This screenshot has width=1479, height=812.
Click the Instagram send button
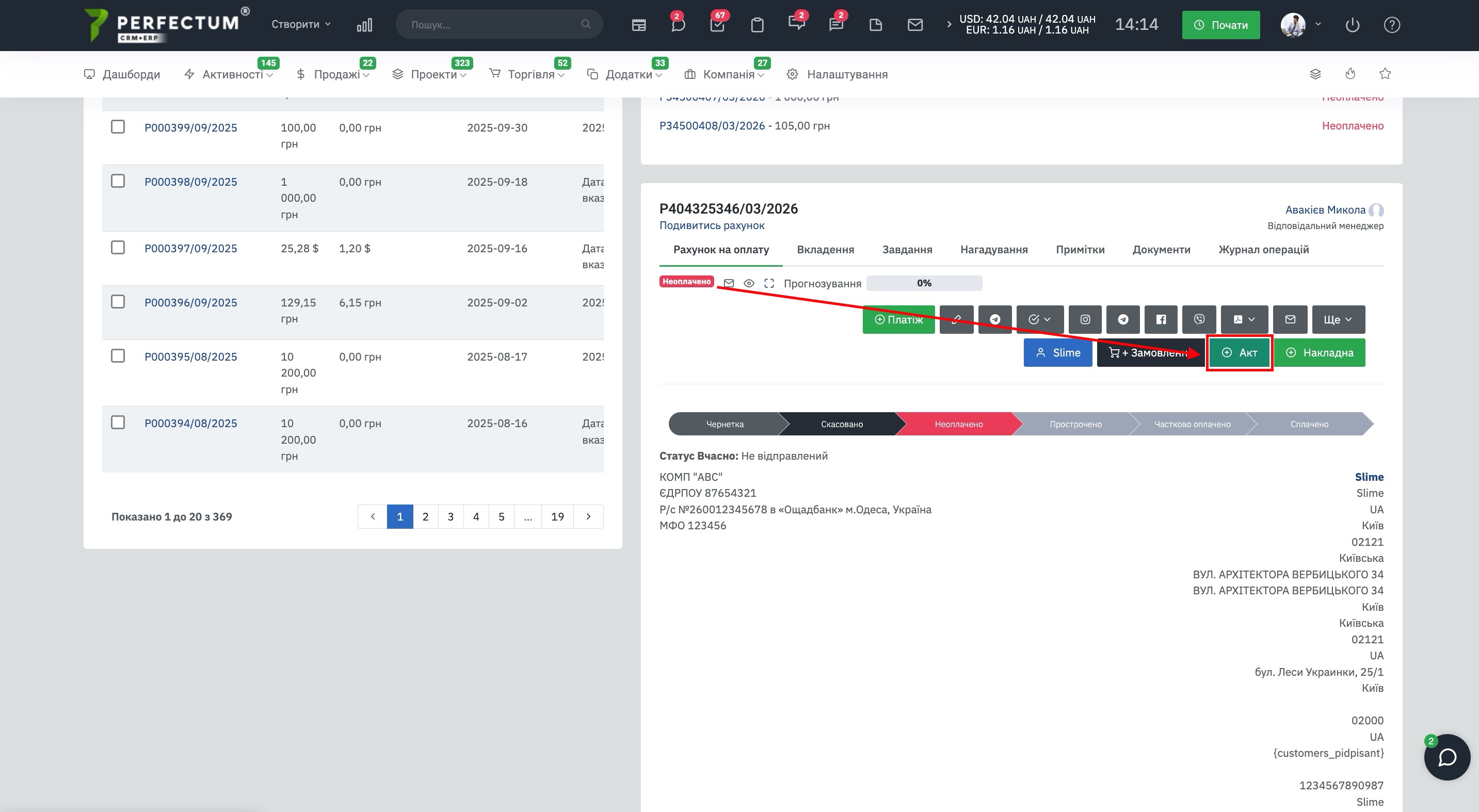[1085, 320]
